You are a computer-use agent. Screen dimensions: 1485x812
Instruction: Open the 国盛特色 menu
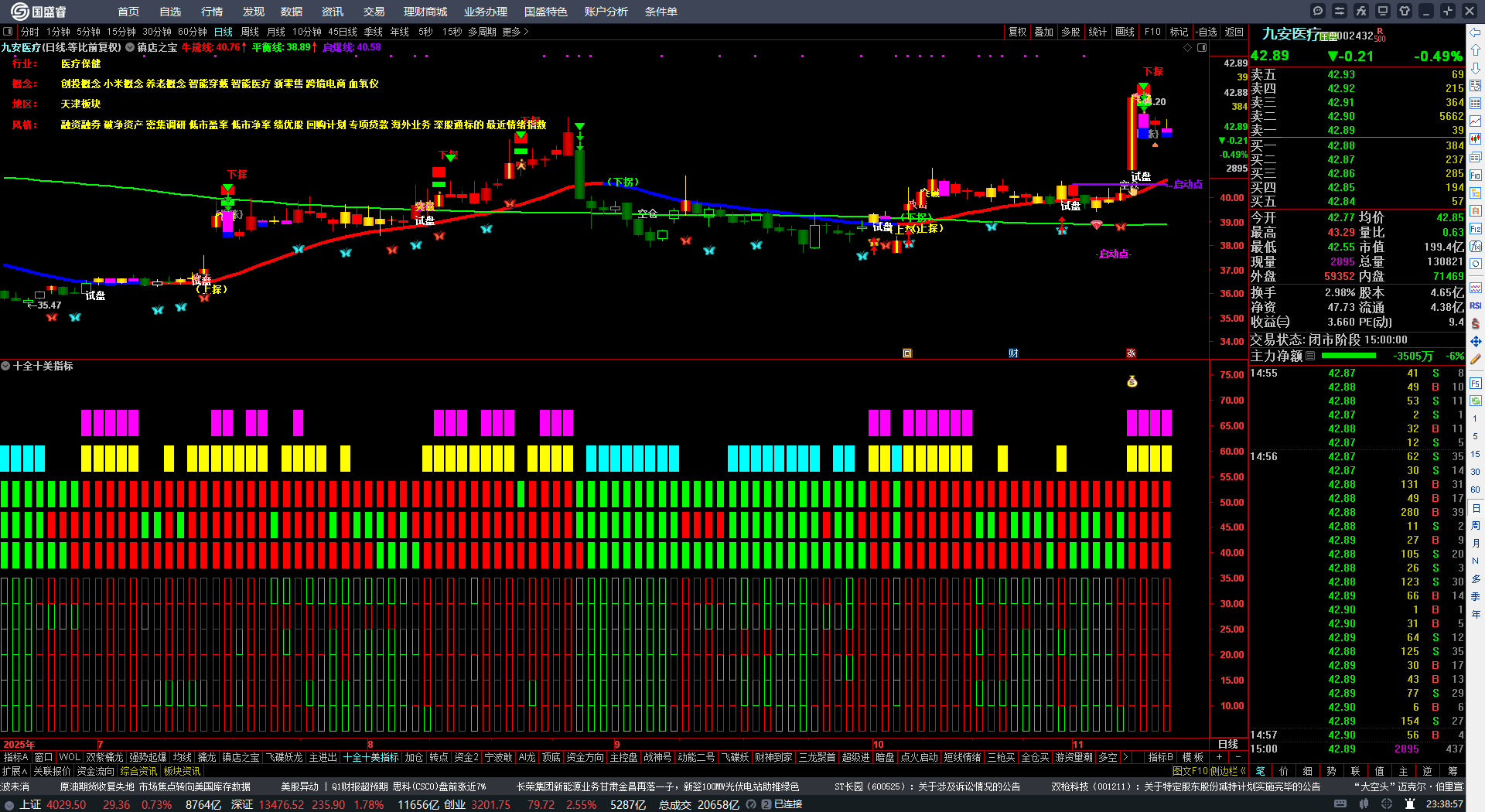tap(546, 12)
